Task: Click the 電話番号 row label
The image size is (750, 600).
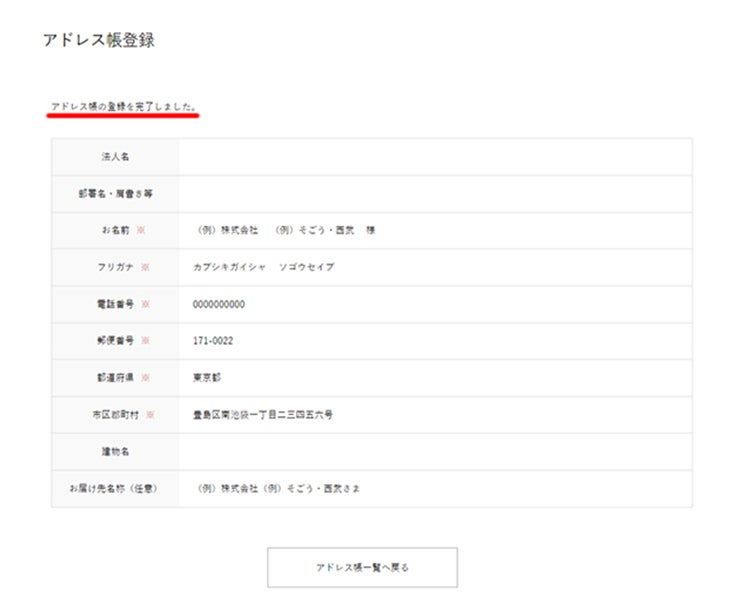Action: [115, 304]
